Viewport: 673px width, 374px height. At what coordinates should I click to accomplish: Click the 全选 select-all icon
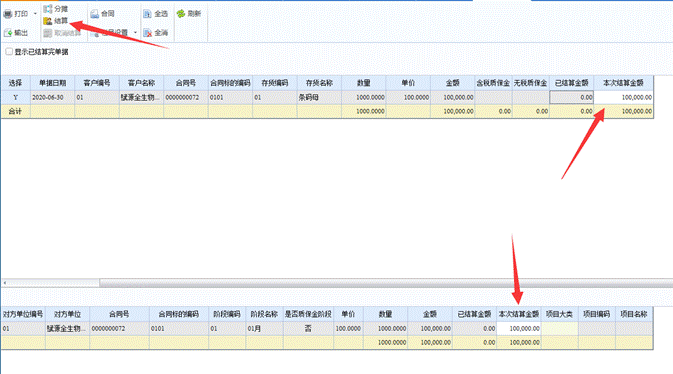click(147, 14)
